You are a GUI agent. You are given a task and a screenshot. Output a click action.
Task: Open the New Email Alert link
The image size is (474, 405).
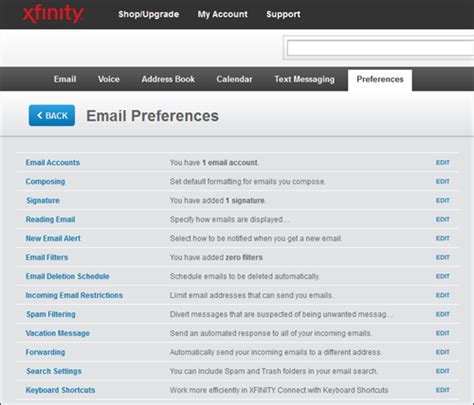[x=53, y=238]
